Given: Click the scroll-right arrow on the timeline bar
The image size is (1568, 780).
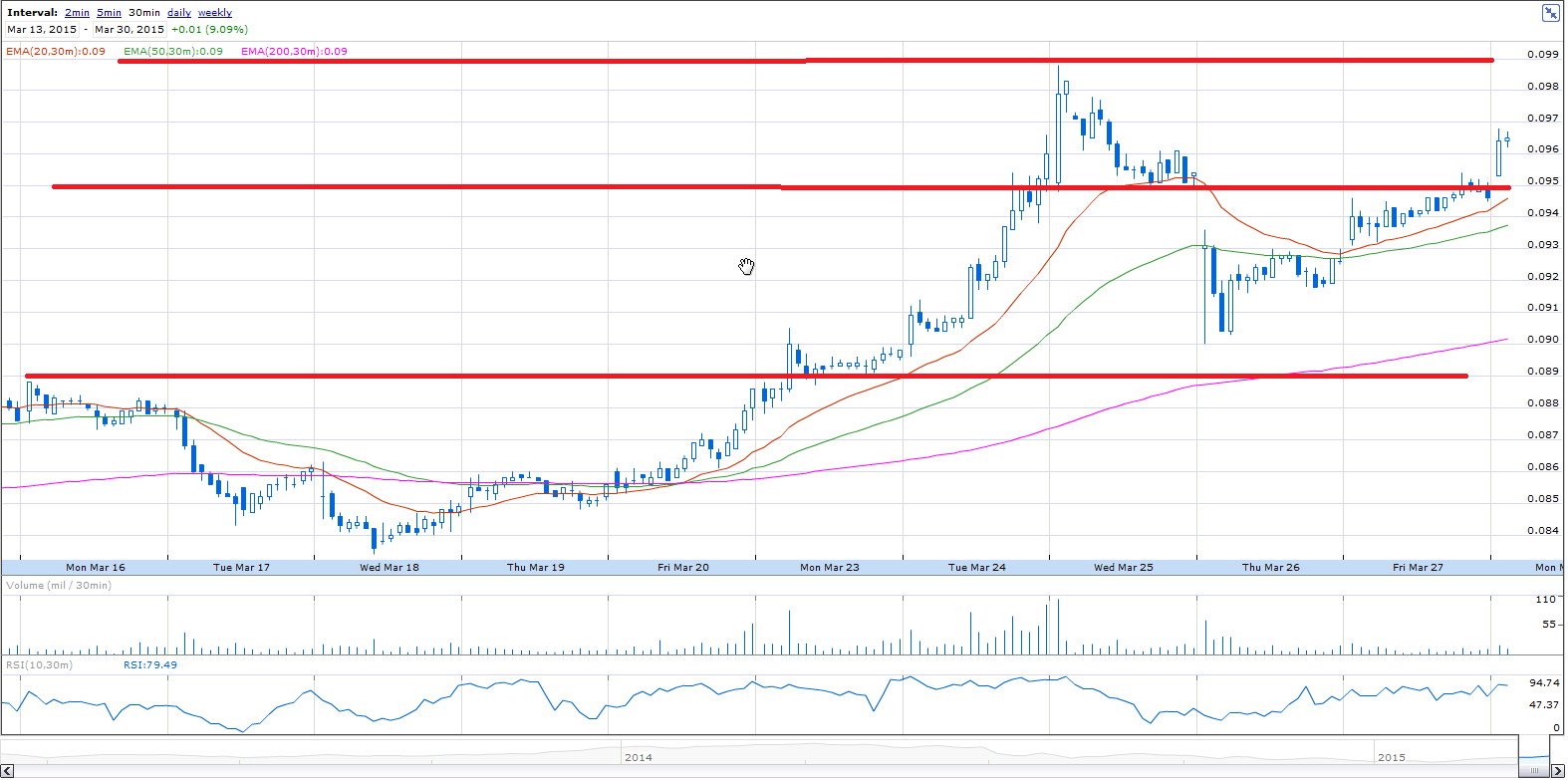Looking at the screenshot, I should 1558,771.
